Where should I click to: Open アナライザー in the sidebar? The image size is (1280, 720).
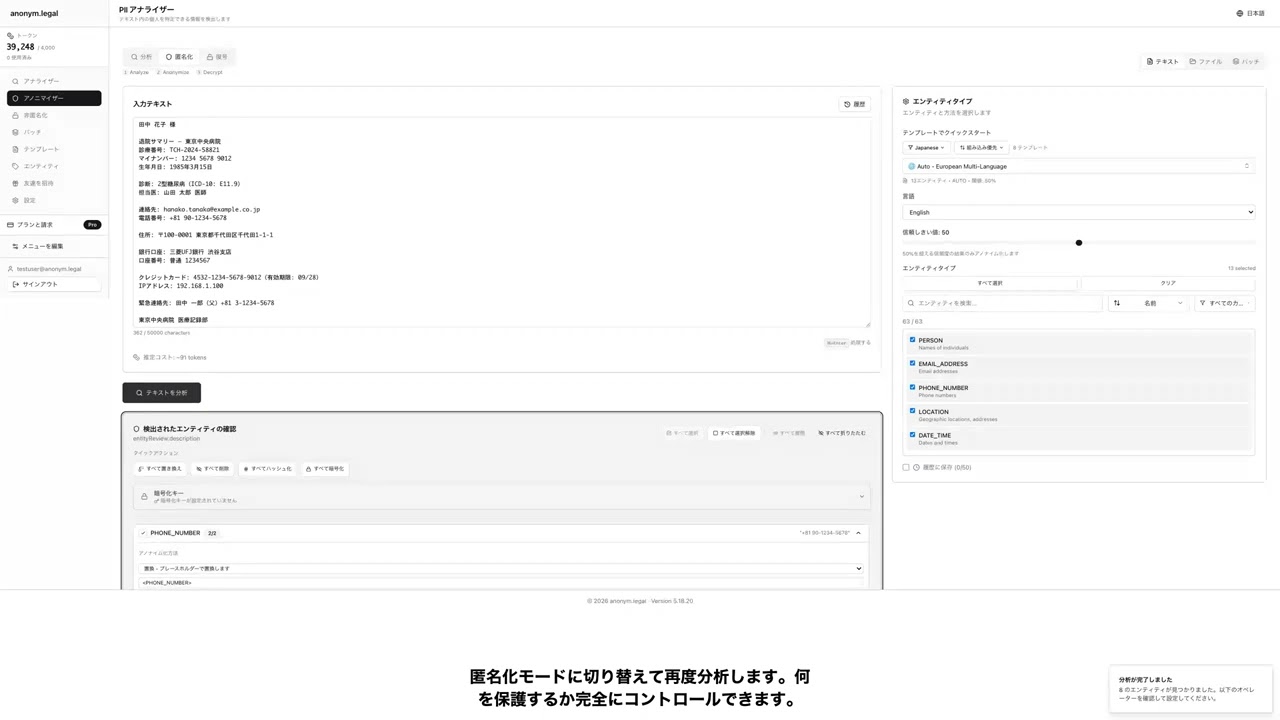pyautogui.click(x=54, y=81)
